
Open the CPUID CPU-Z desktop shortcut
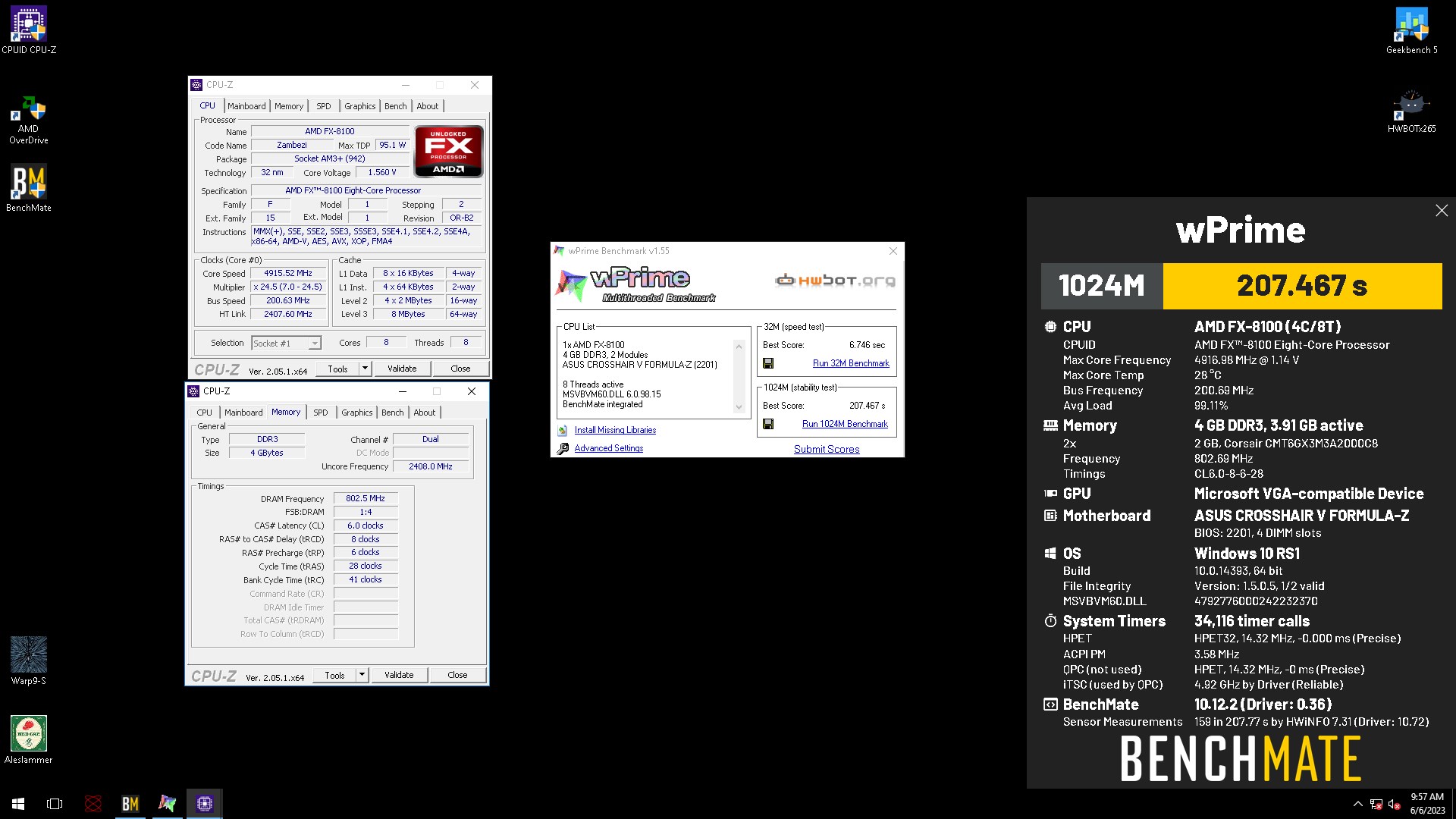29,30
